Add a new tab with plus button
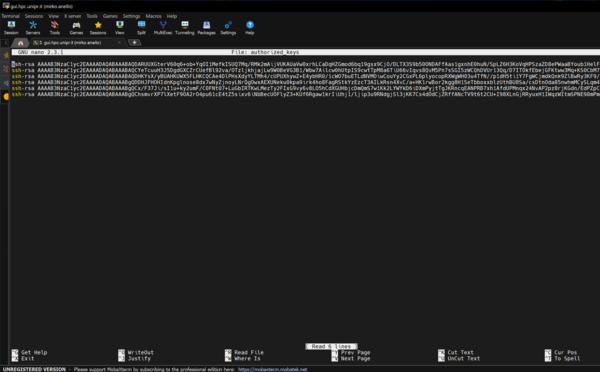The width and height of the screenshot is (600, 372). tap(134, 42)
